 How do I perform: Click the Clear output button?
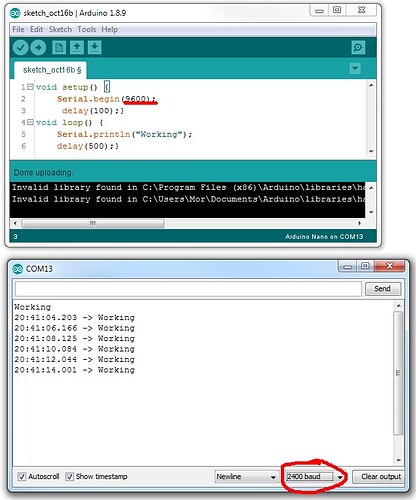click(x=380, y=477)
